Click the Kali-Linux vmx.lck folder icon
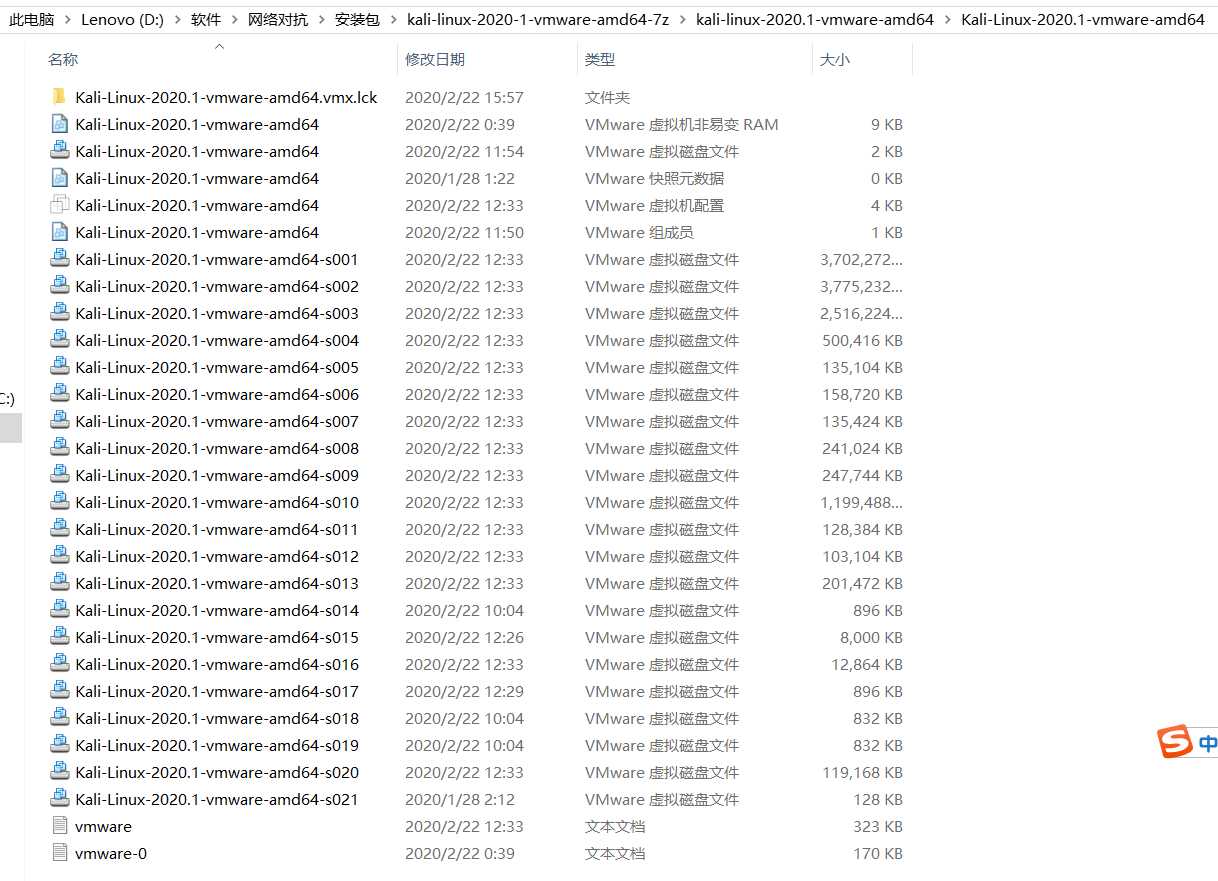The height and width of the screenshot is (881, 1218). coord(60,97)
